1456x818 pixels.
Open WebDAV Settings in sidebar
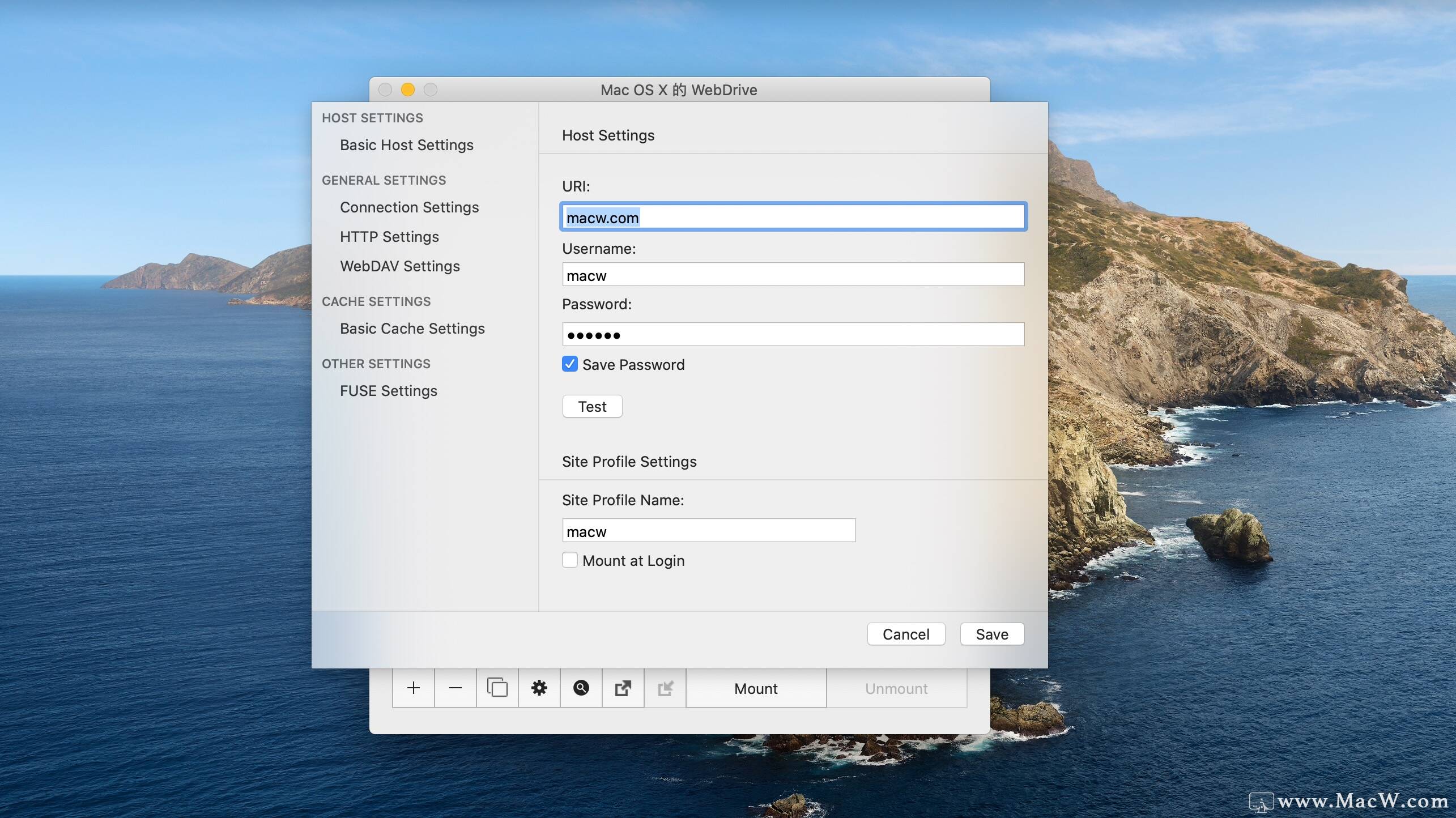click(400, 266)
